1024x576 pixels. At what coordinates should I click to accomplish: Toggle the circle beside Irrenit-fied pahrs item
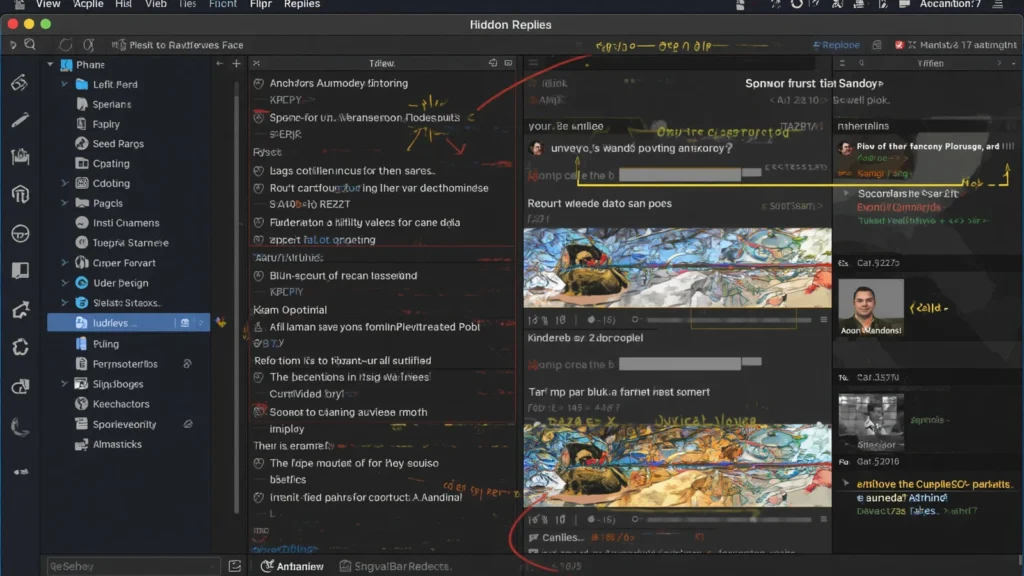coord(259,498)
